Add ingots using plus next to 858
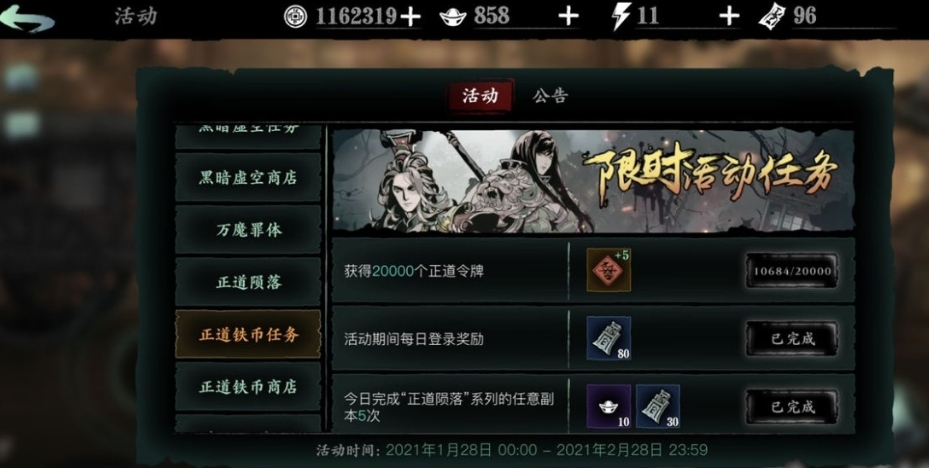Image resolution: width=929 pixels, height=468 pixels. (568, 17)
